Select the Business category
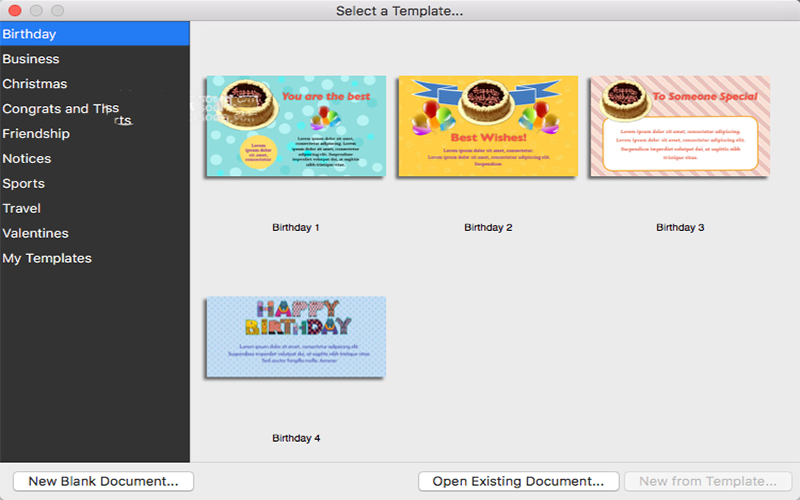The image size is (800, 500). pos(94,59)
